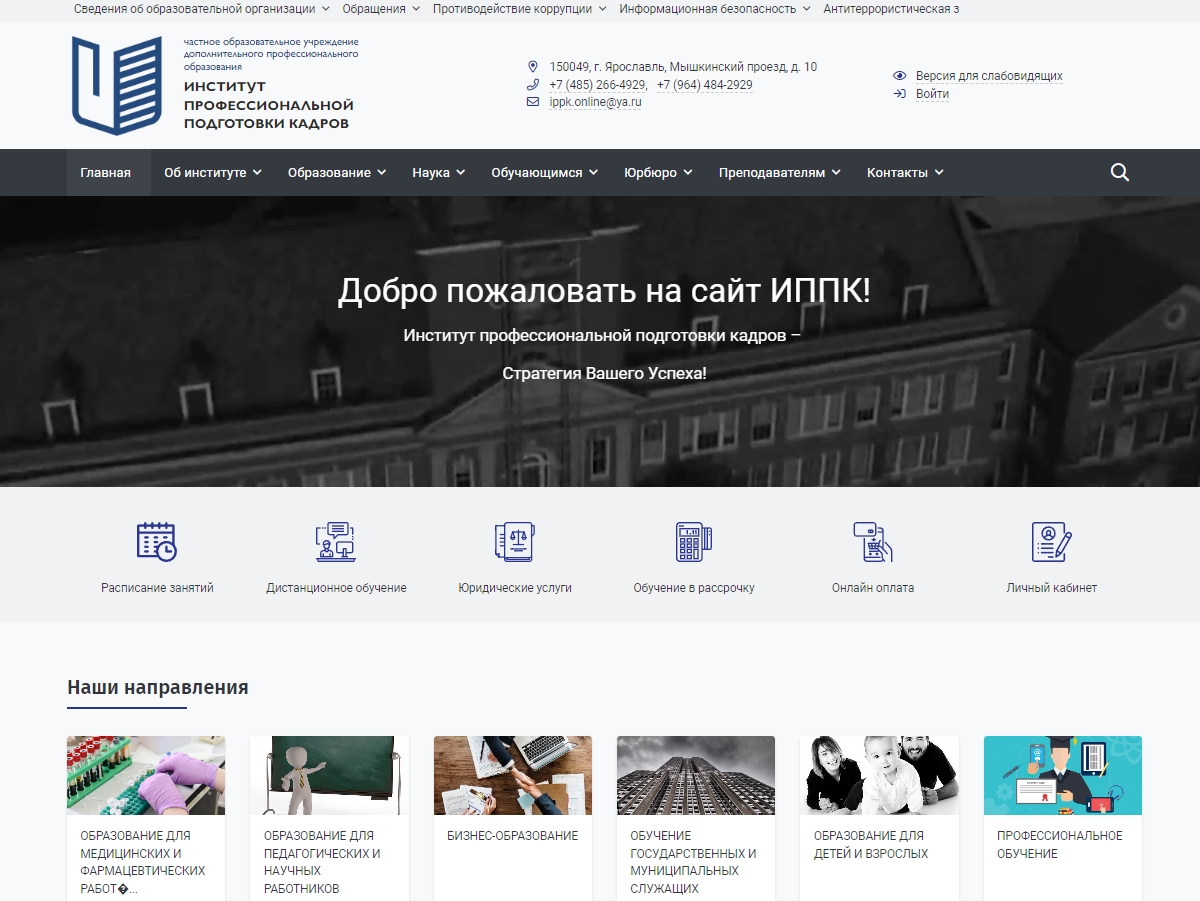Open the Онлайн оплата icon
This screenshot has height=901, width=1200.
click(x=873, y=541)
